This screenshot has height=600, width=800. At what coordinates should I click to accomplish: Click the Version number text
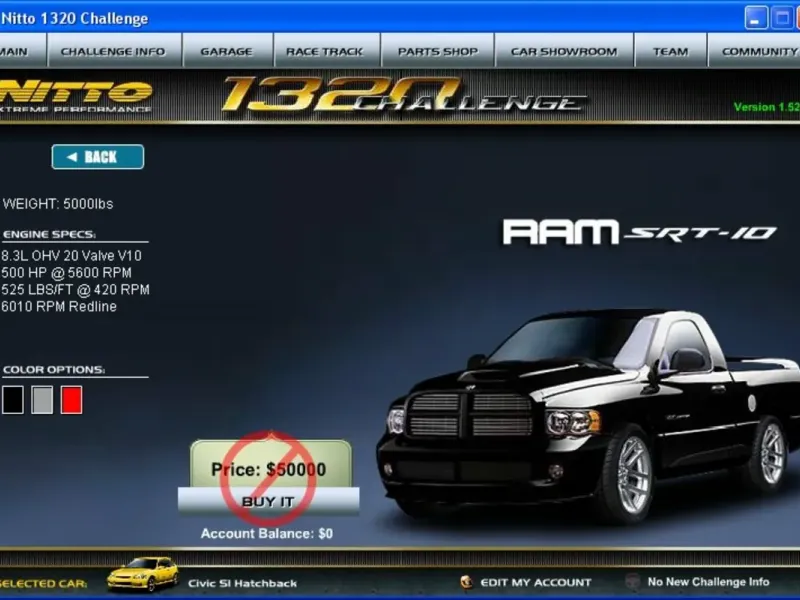point(766,107)
